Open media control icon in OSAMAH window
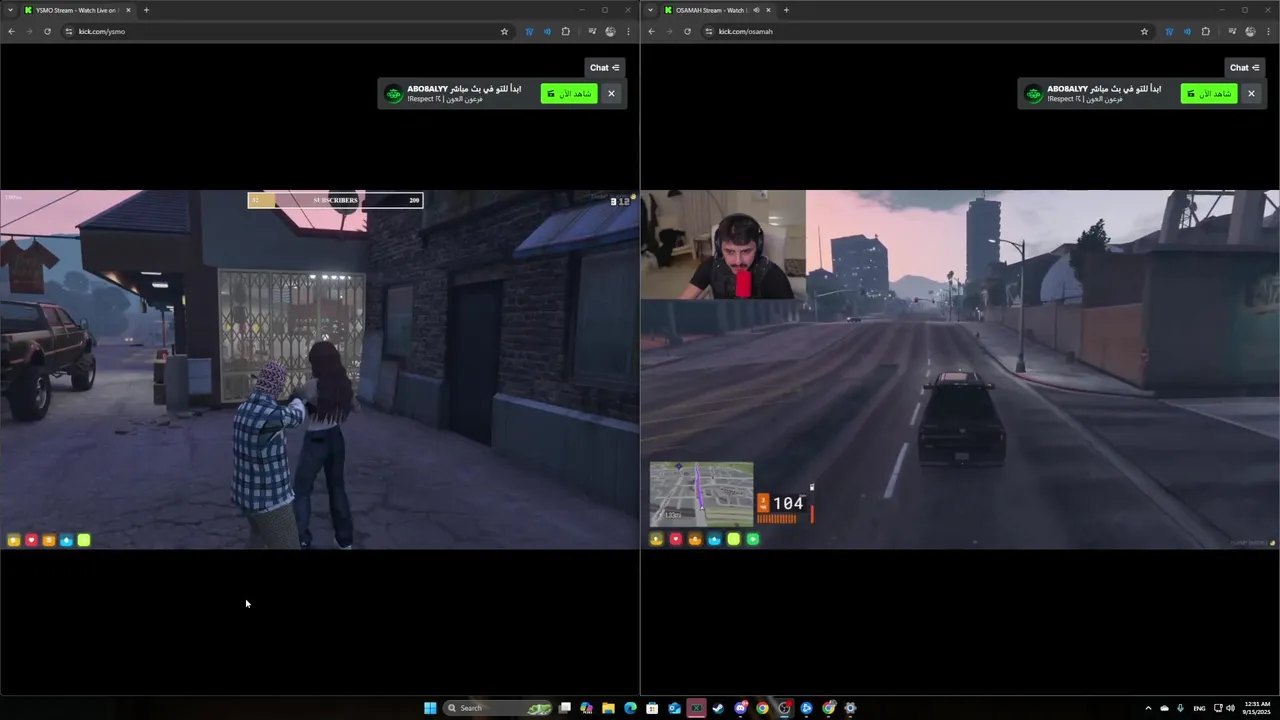 pos(1232,31)
